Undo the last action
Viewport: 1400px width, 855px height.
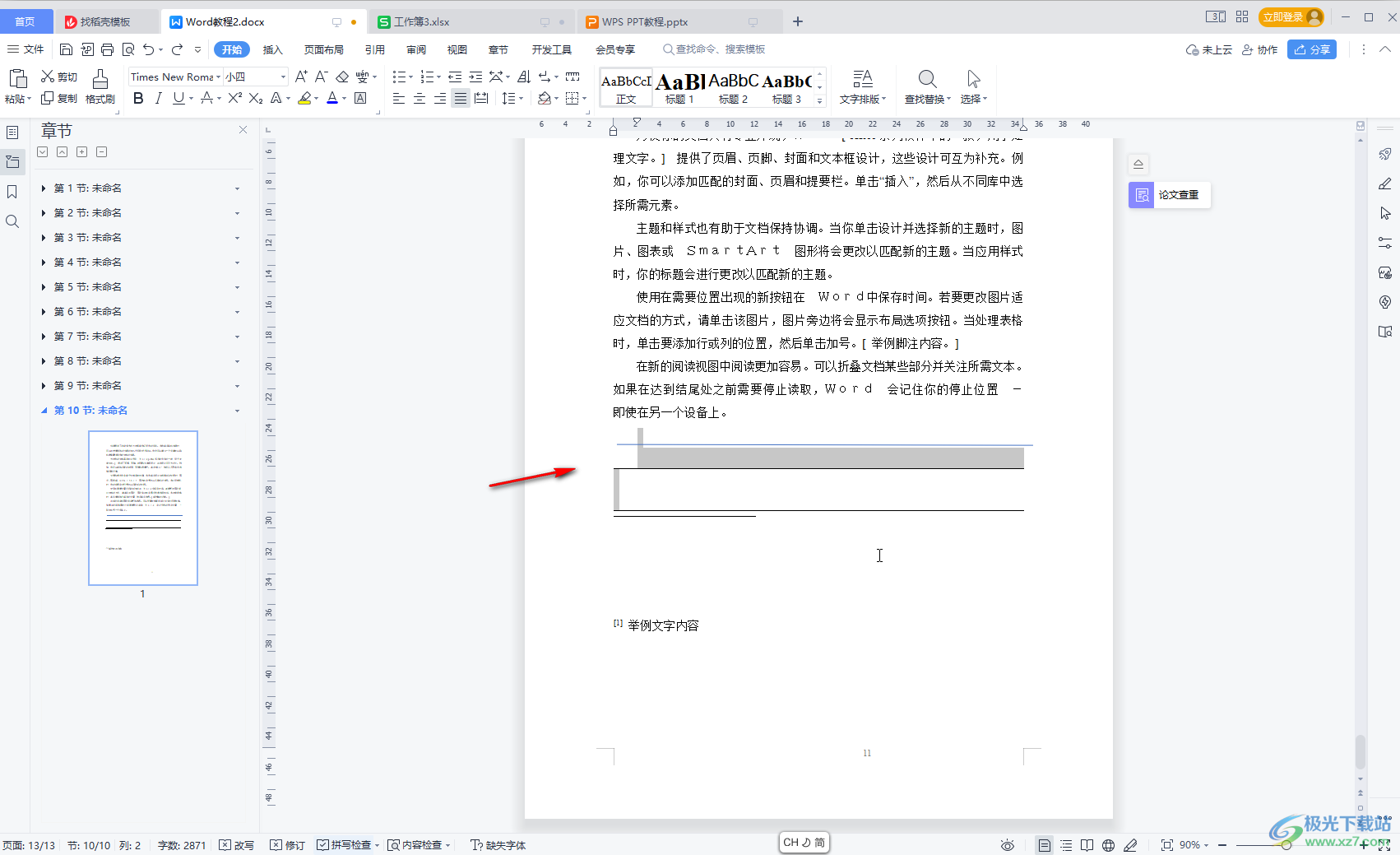pyautogui.click(x=148, y=49)
